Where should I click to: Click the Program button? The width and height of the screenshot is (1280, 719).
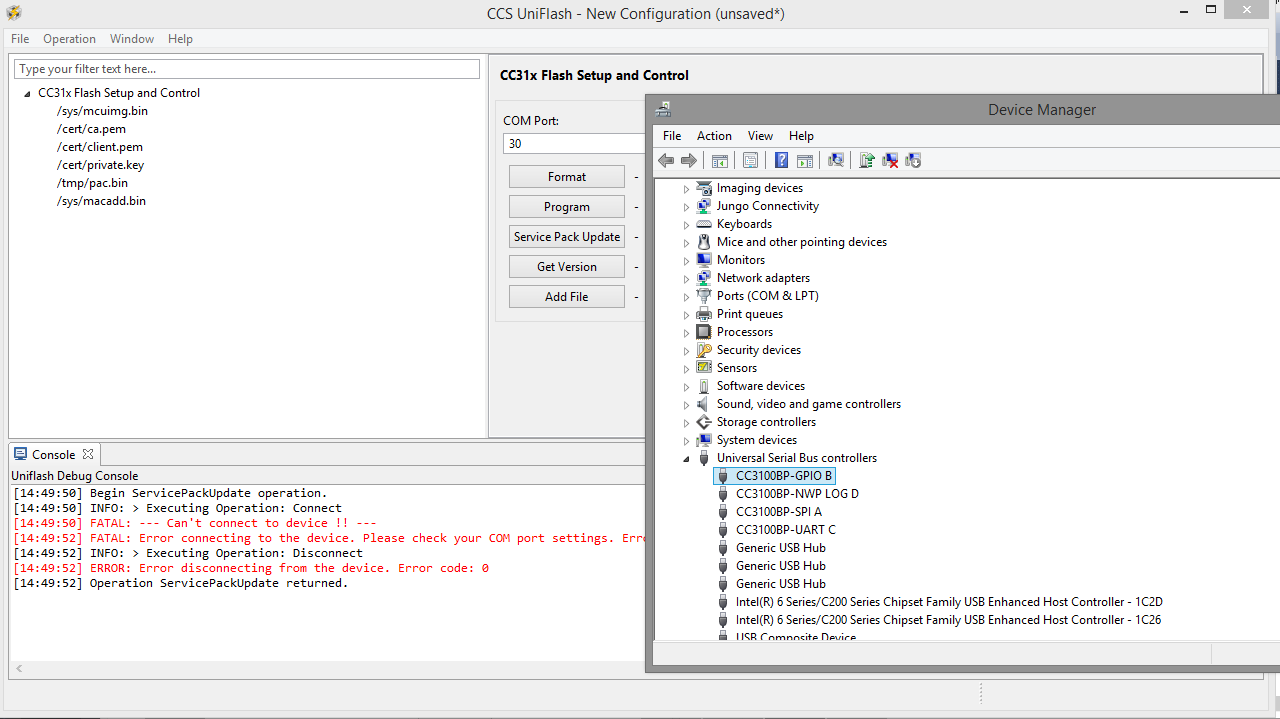567,207
